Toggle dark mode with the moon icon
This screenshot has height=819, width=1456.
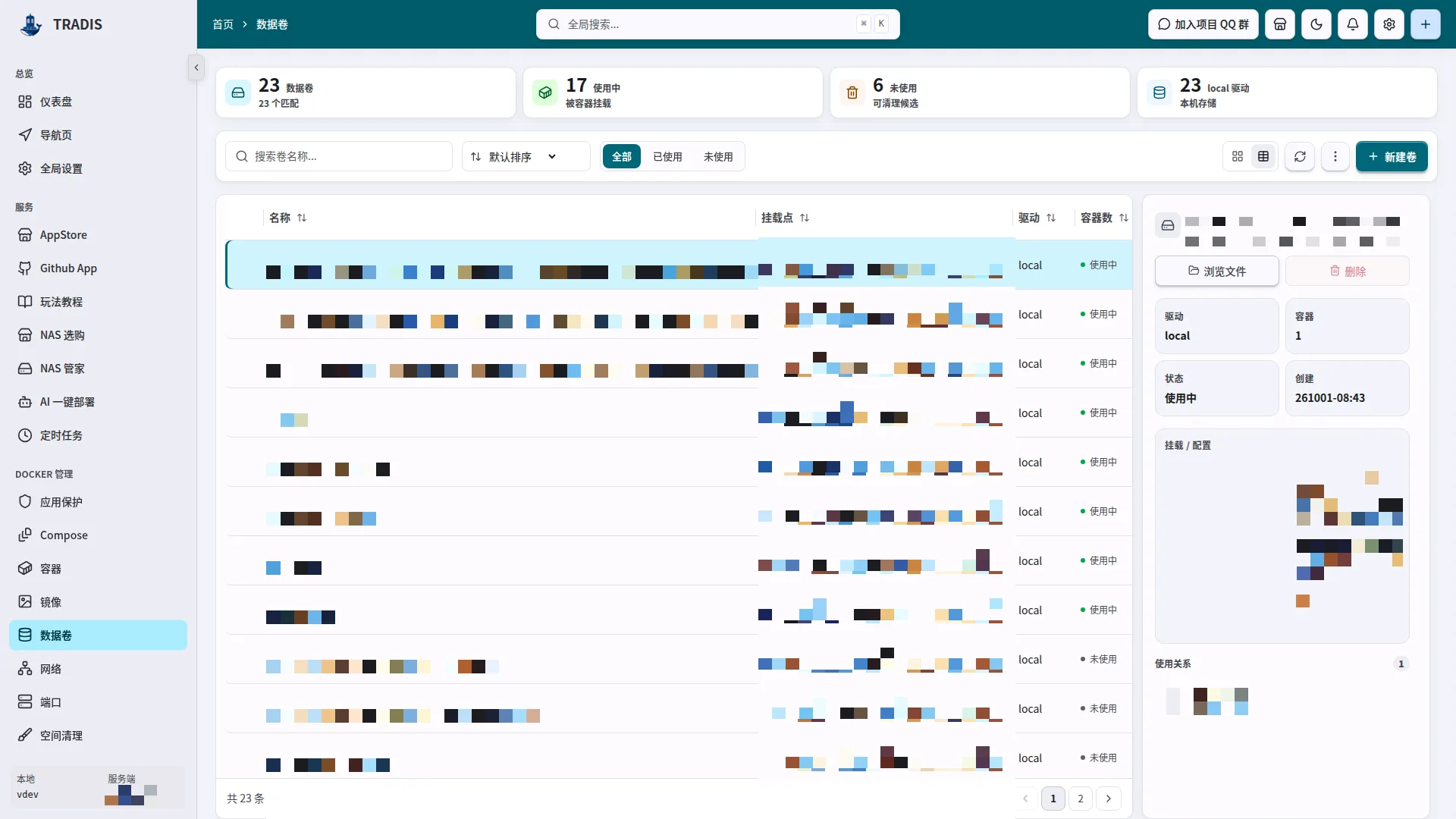click(x=1316, y=24)
